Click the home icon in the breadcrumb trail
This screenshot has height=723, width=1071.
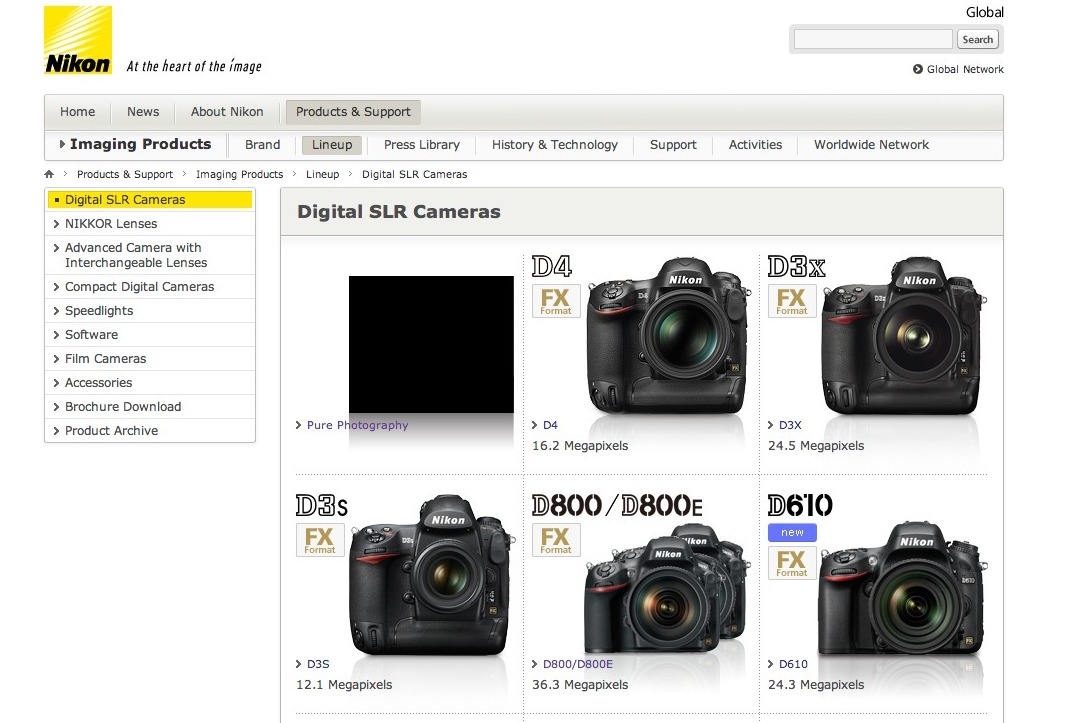[x=48, y=173]
